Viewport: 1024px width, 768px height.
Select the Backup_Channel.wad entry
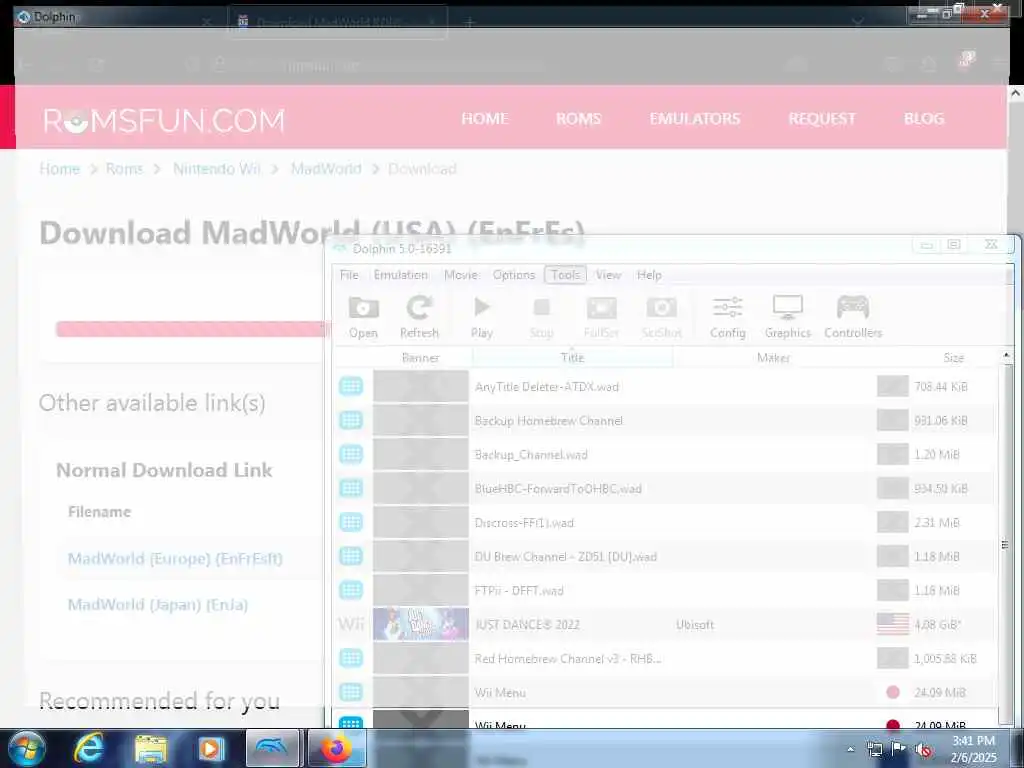(664, 454)
